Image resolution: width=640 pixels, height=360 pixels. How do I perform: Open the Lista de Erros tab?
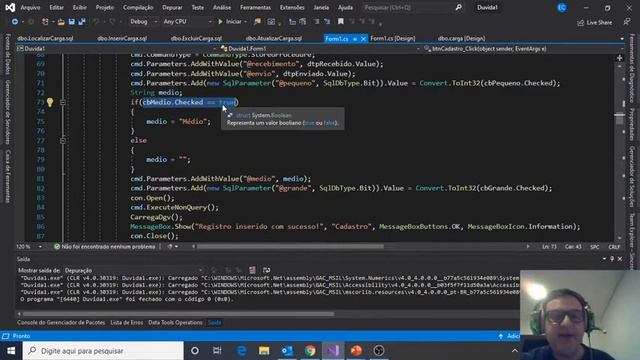click(x=127, y=322)
